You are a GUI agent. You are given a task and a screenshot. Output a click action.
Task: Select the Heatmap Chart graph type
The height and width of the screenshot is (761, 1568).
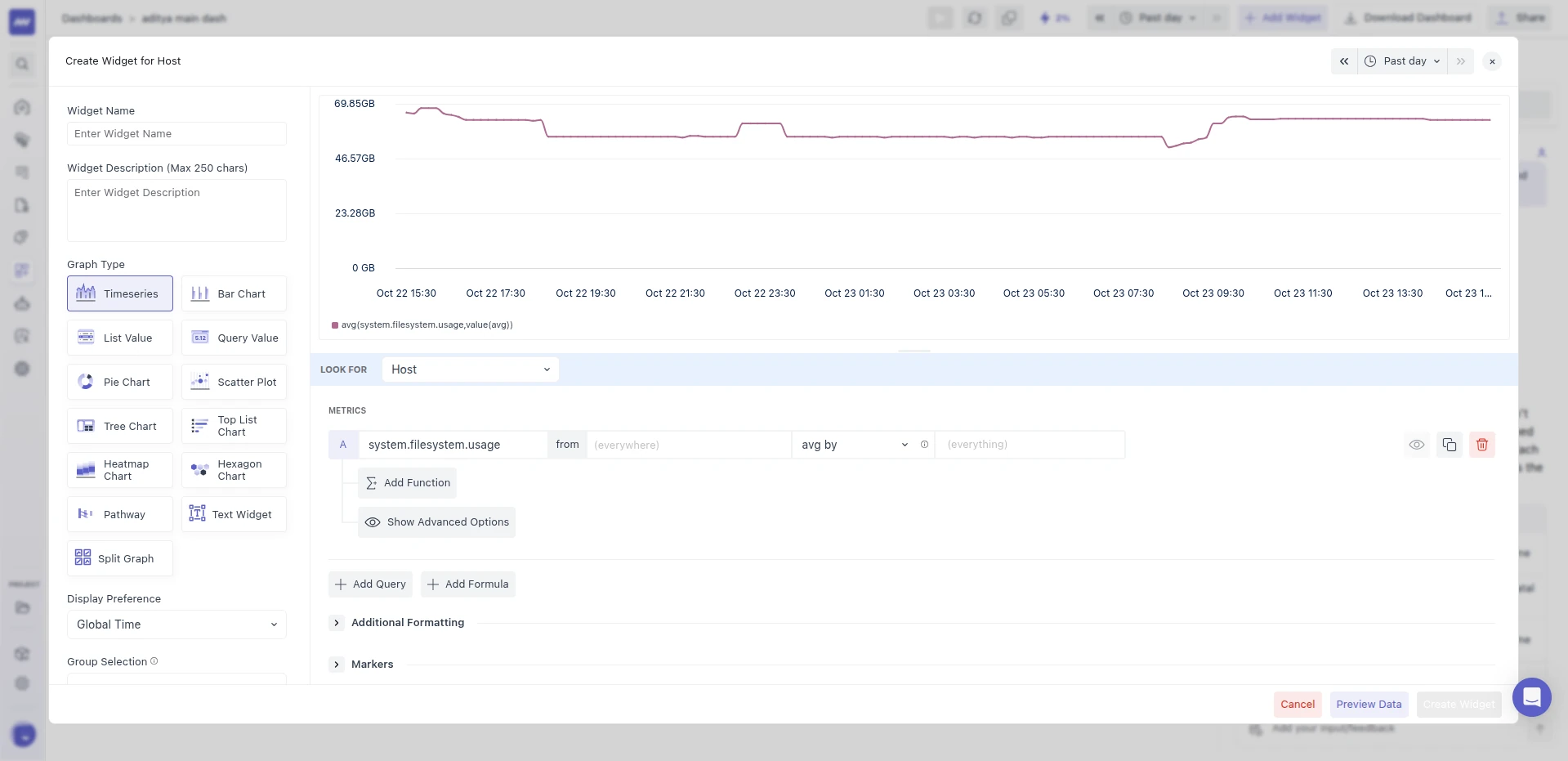pyautogui.click(x=120, y=470)
